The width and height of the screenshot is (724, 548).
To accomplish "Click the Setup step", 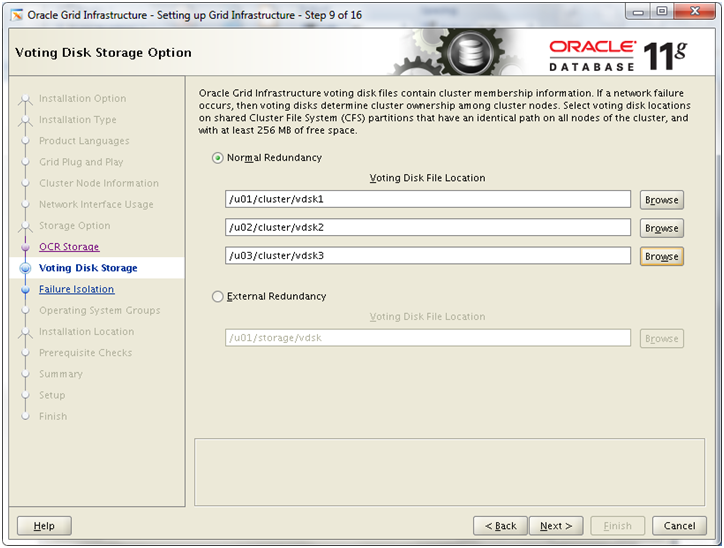I will tap(52, 396).
